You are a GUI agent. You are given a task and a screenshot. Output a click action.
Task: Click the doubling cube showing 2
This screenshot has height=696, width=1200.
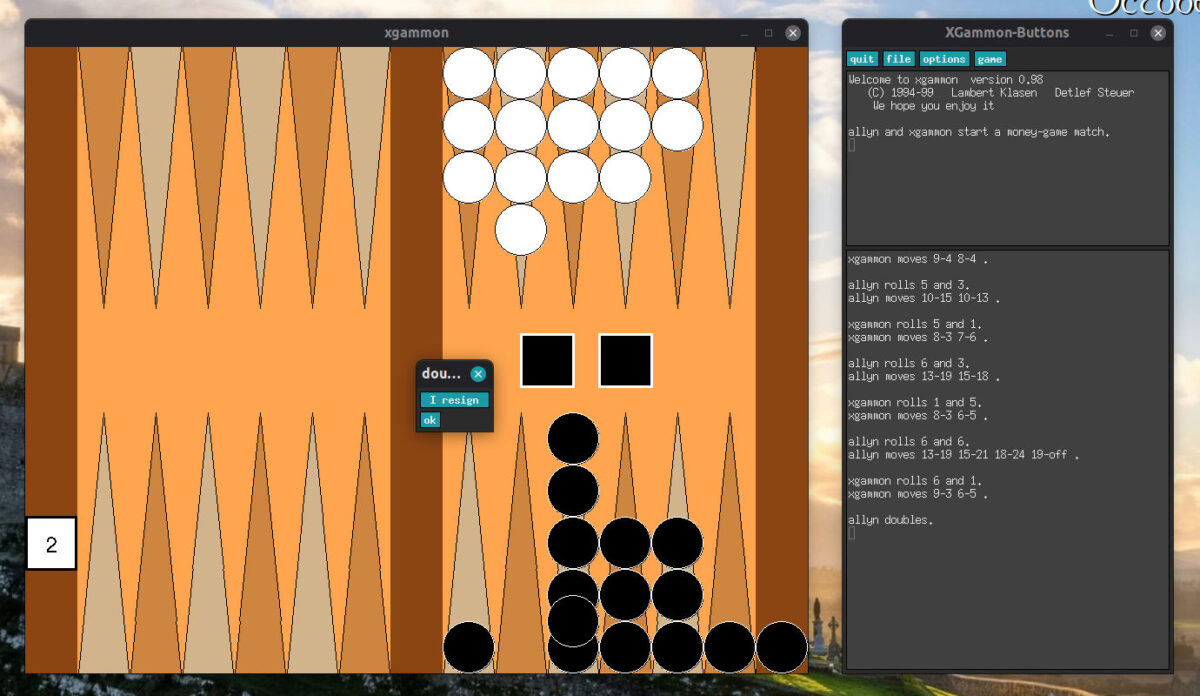click(x=51, y=544)
